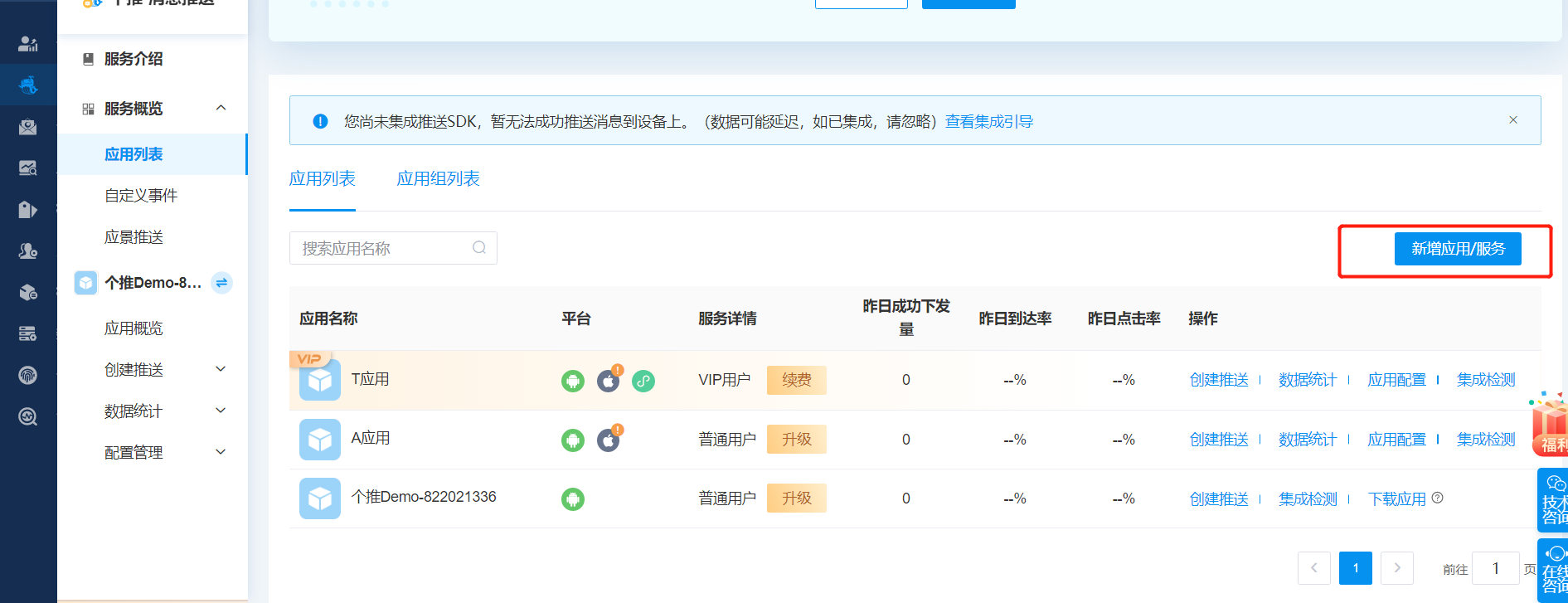Go to previous page arrow in pagination

pos(1314,568)
